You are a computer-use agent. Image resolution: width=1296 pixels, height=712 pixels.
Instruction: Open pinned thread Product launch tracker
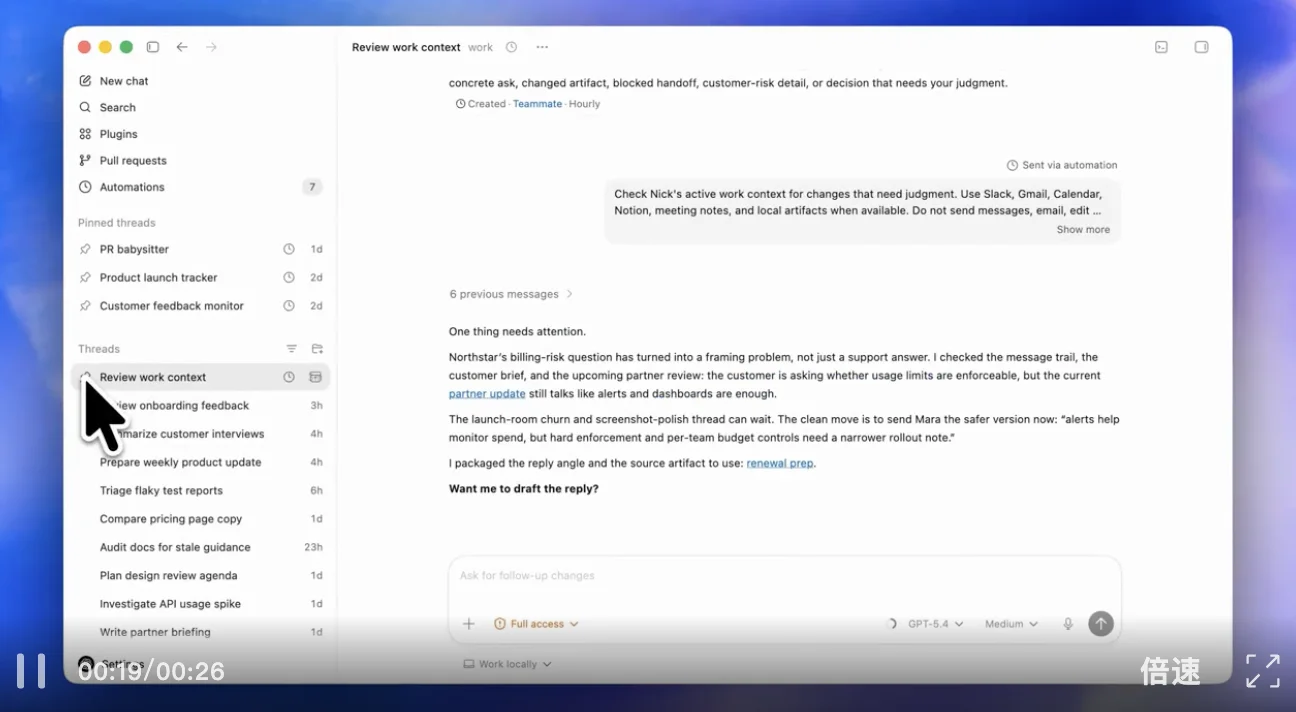pyautogui.click(x=158, y=277)
